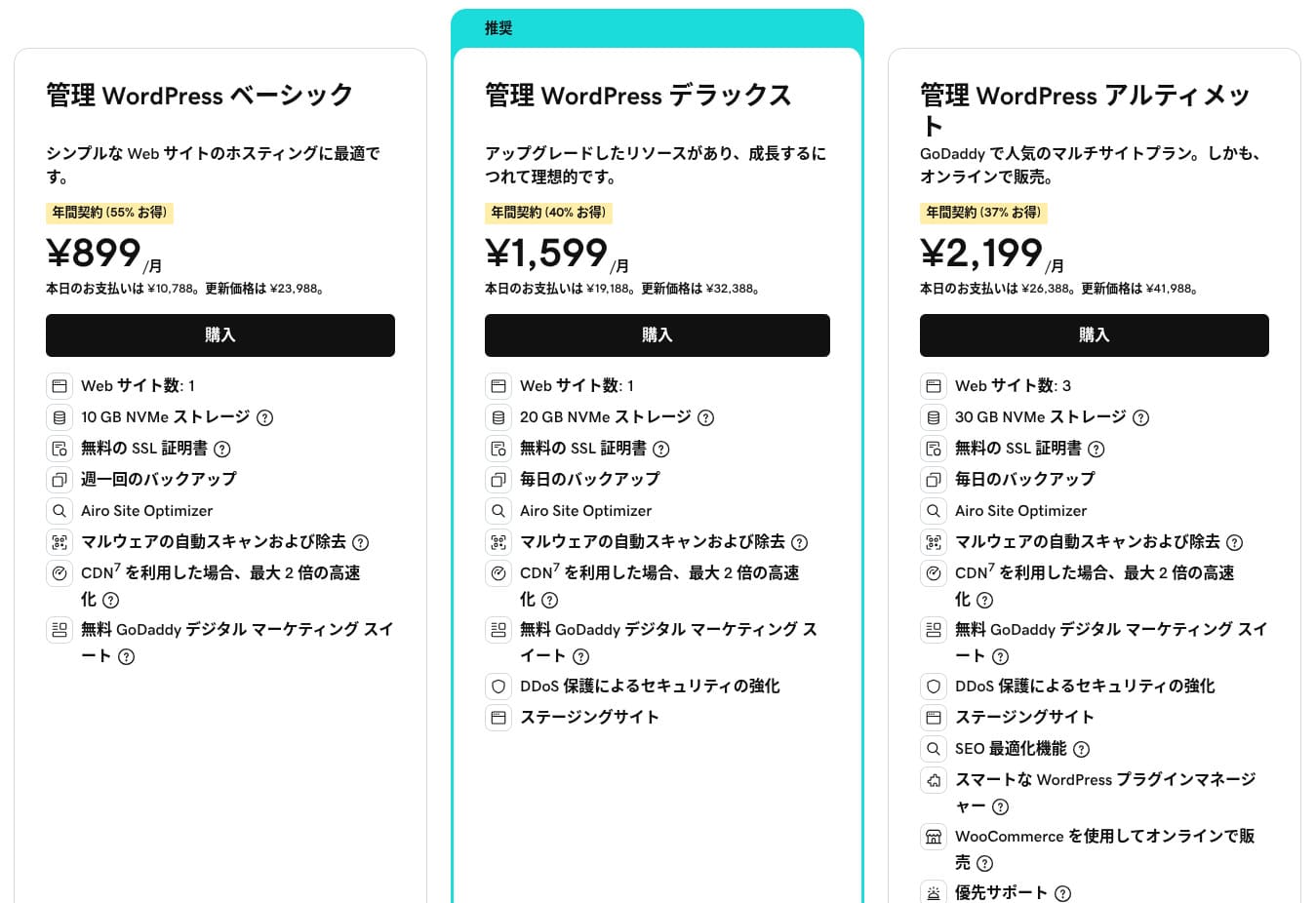Open CDN speed help icon in ベーシック plan

point(111,601)
